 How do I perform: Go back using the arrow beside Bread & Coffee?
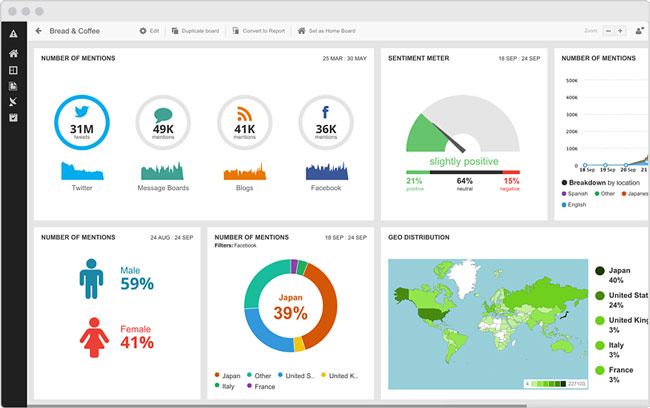38,31
